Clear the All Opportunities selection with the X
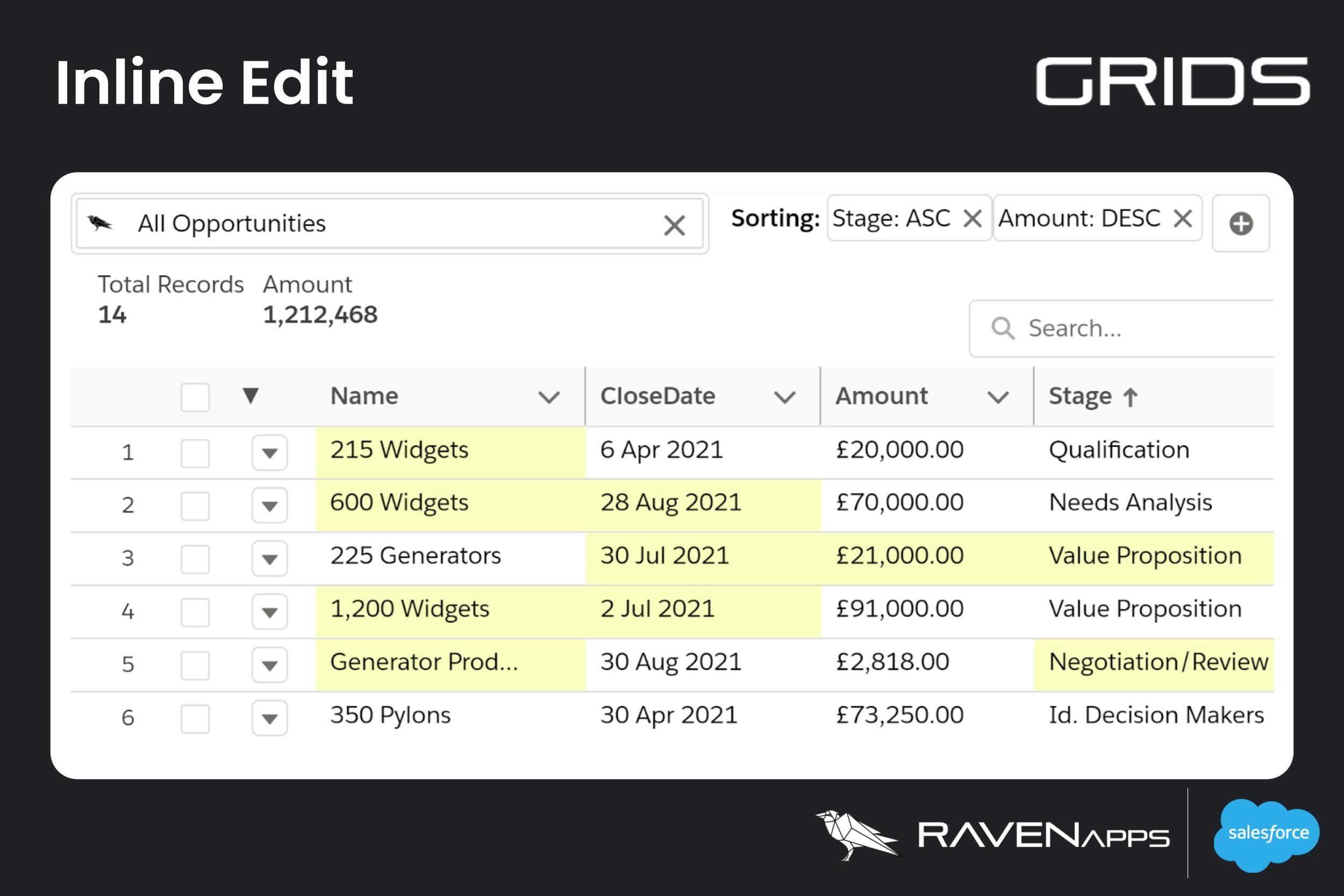The width and height of the screenshot is (1344, 896). [x=675, y=225]
